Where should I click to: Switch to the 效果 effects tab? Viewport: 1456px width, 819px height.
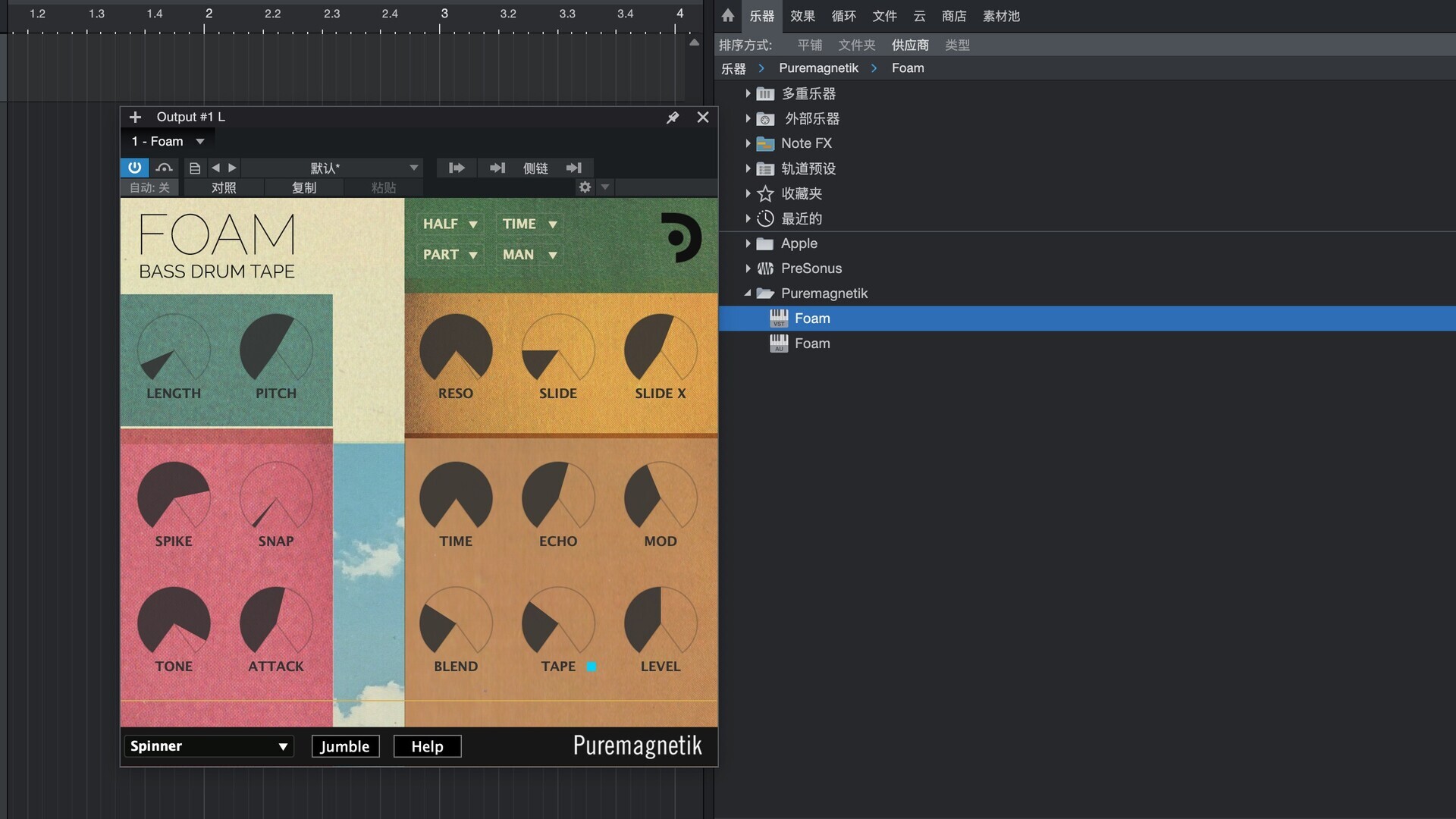(x=802, y=16)
